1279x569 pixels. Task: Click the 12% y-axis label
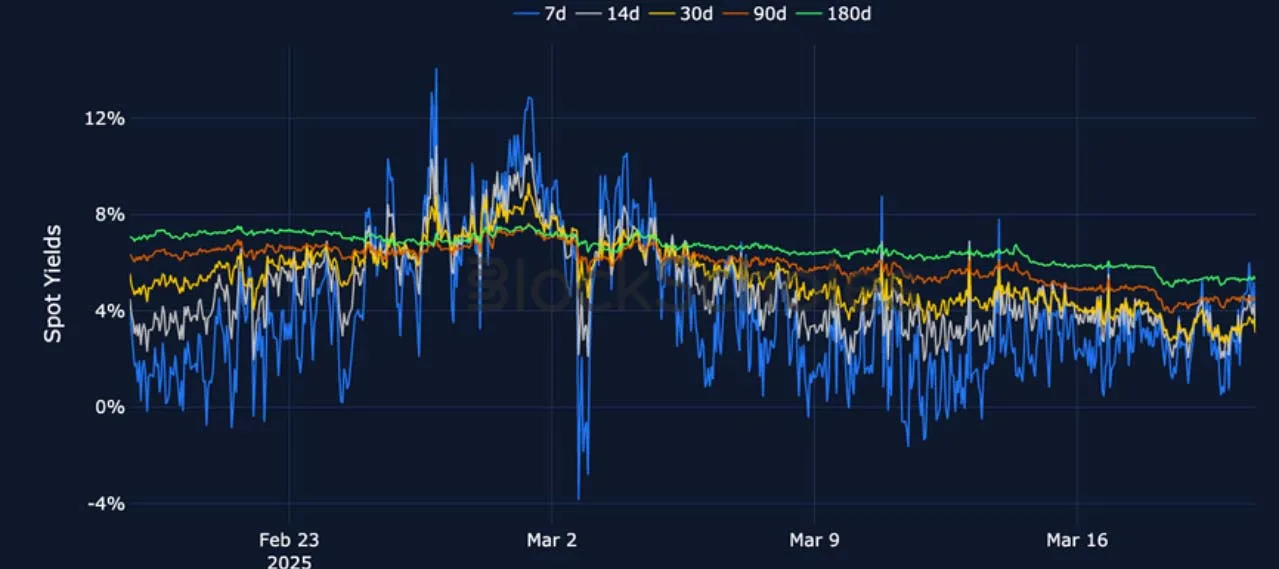tap(105, 118)
